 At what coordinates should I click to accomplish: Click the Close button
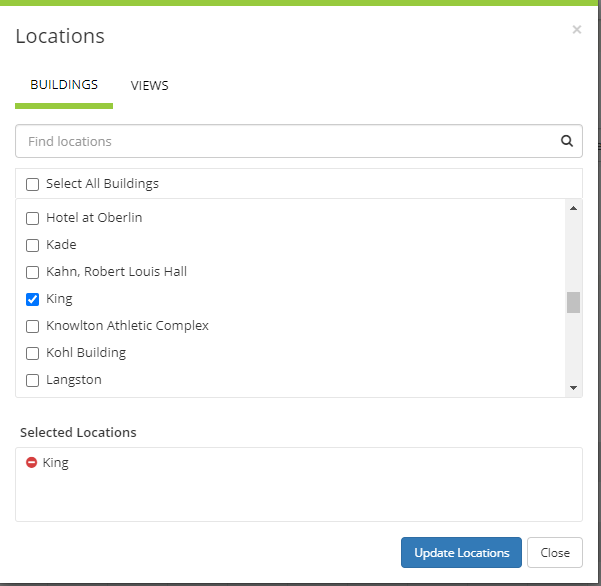(554, 553)
